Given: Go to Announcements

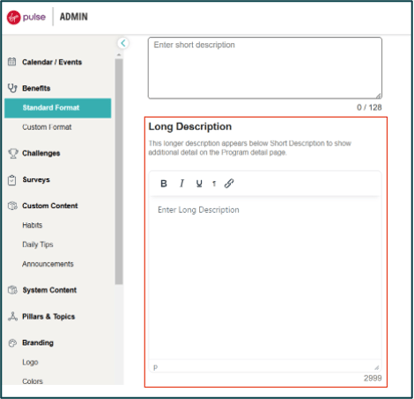Looking at the screenshot, I should point(48,264).
